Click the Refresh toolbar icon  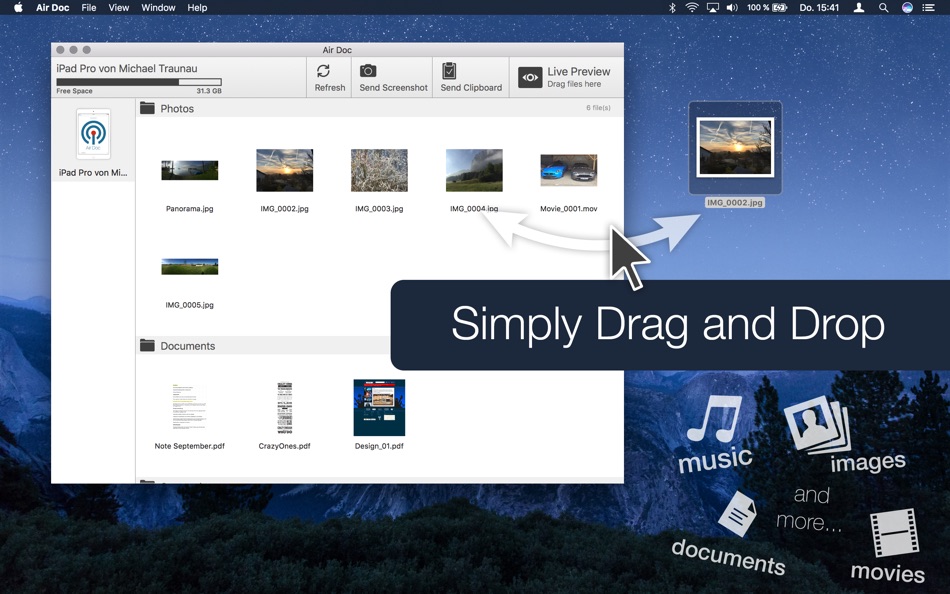pyautogui.click(x=324, y=71)
